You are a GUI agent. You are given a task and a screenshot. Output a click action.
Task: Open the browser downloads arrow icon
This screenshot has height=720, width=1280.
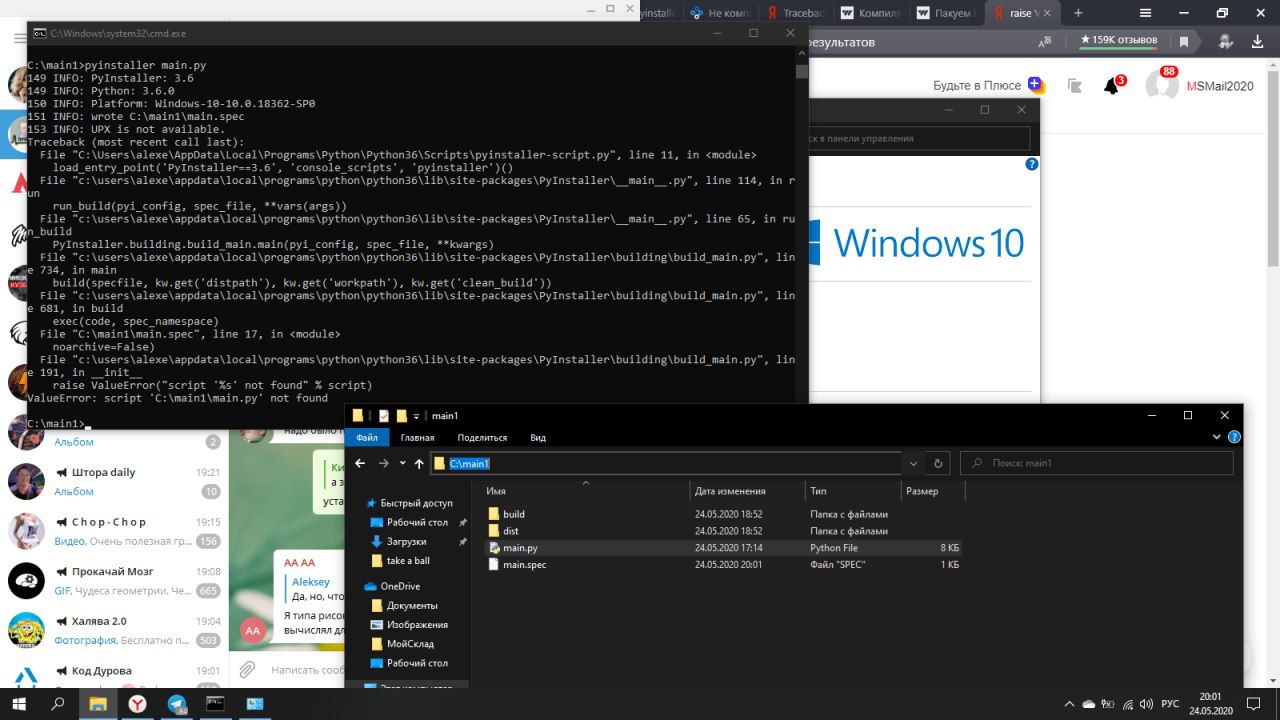click(1255, 41)
